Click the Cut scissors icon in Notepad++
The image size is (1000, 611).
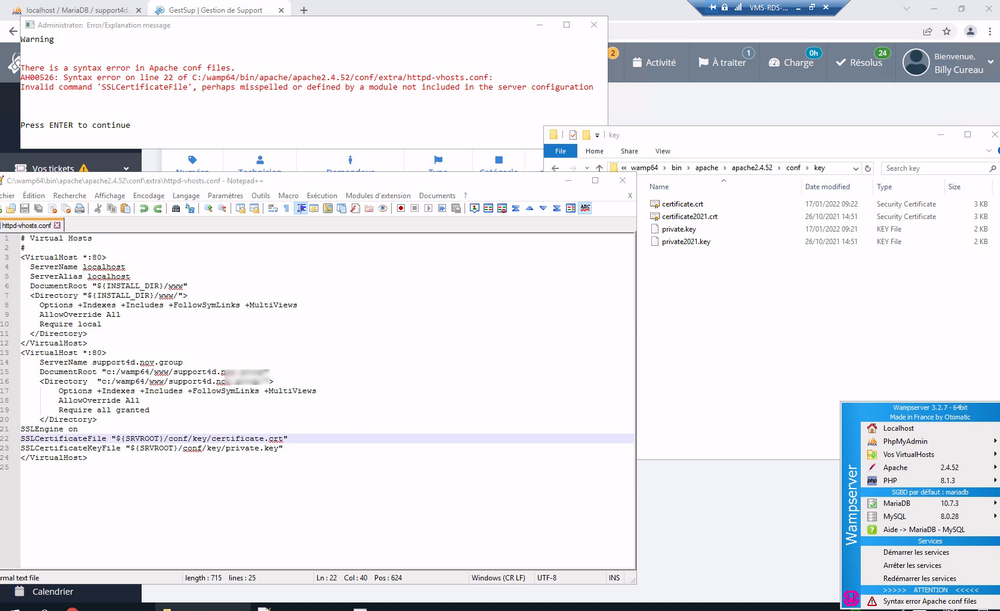point(98,208)
